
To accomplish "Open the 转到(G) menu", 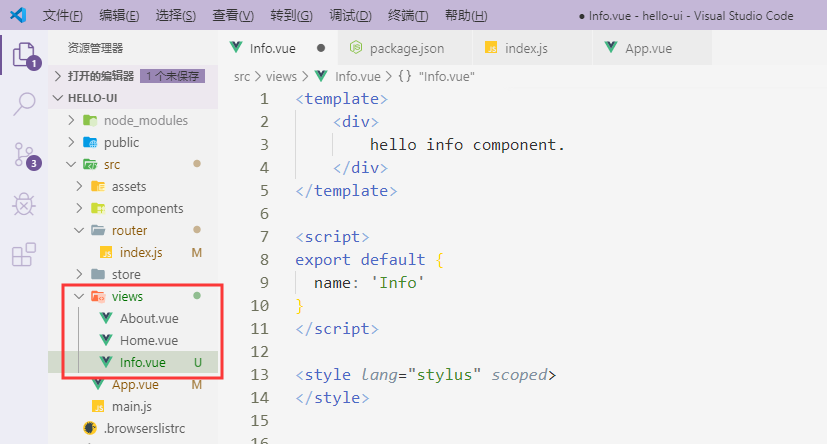I will (x=292, y=15).
